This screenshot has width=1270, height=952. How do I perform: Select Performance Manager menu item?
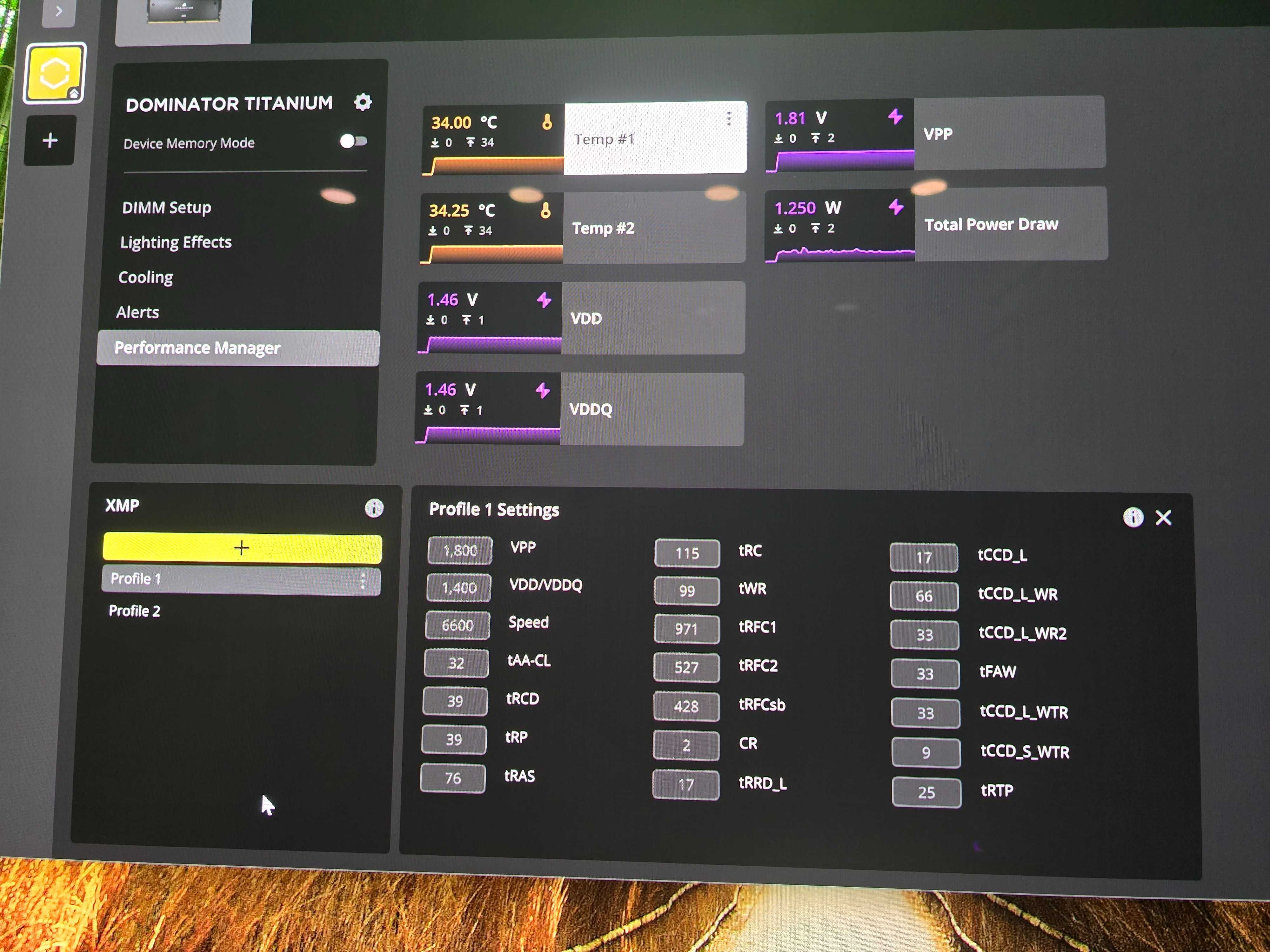click(x=238, y=348)
